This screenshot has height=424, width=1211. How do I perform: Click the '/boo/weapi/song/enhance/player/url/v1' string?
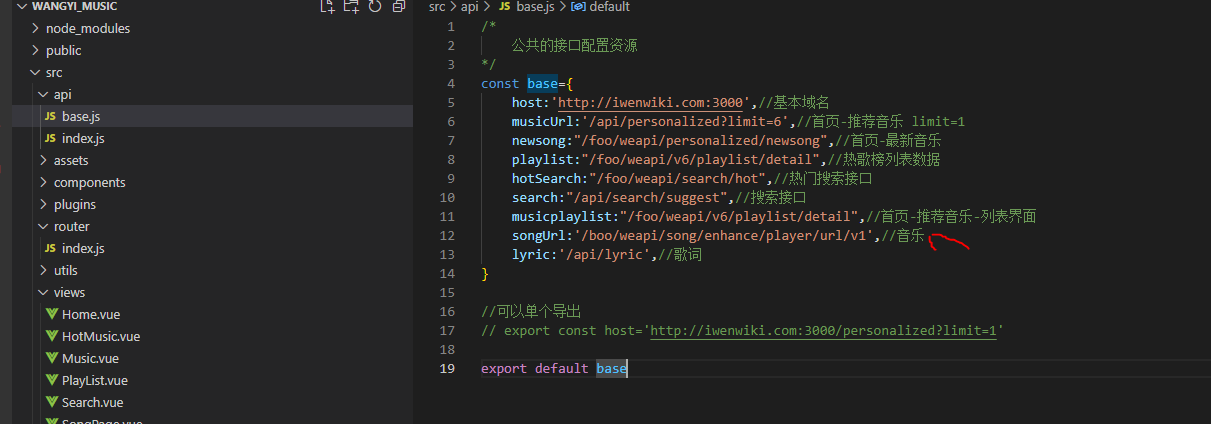click(723, 236)
